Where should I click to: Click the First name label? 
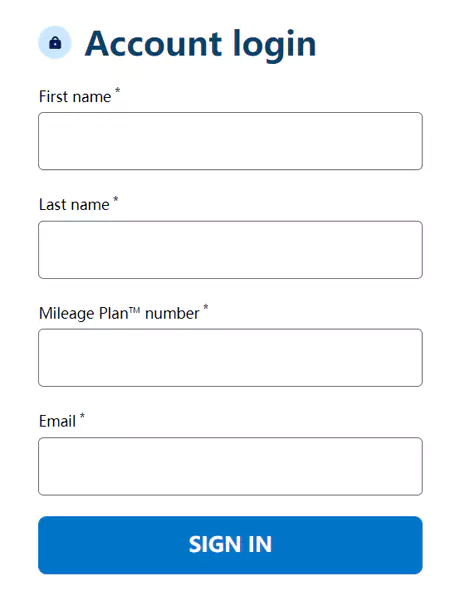coord(75,97)
